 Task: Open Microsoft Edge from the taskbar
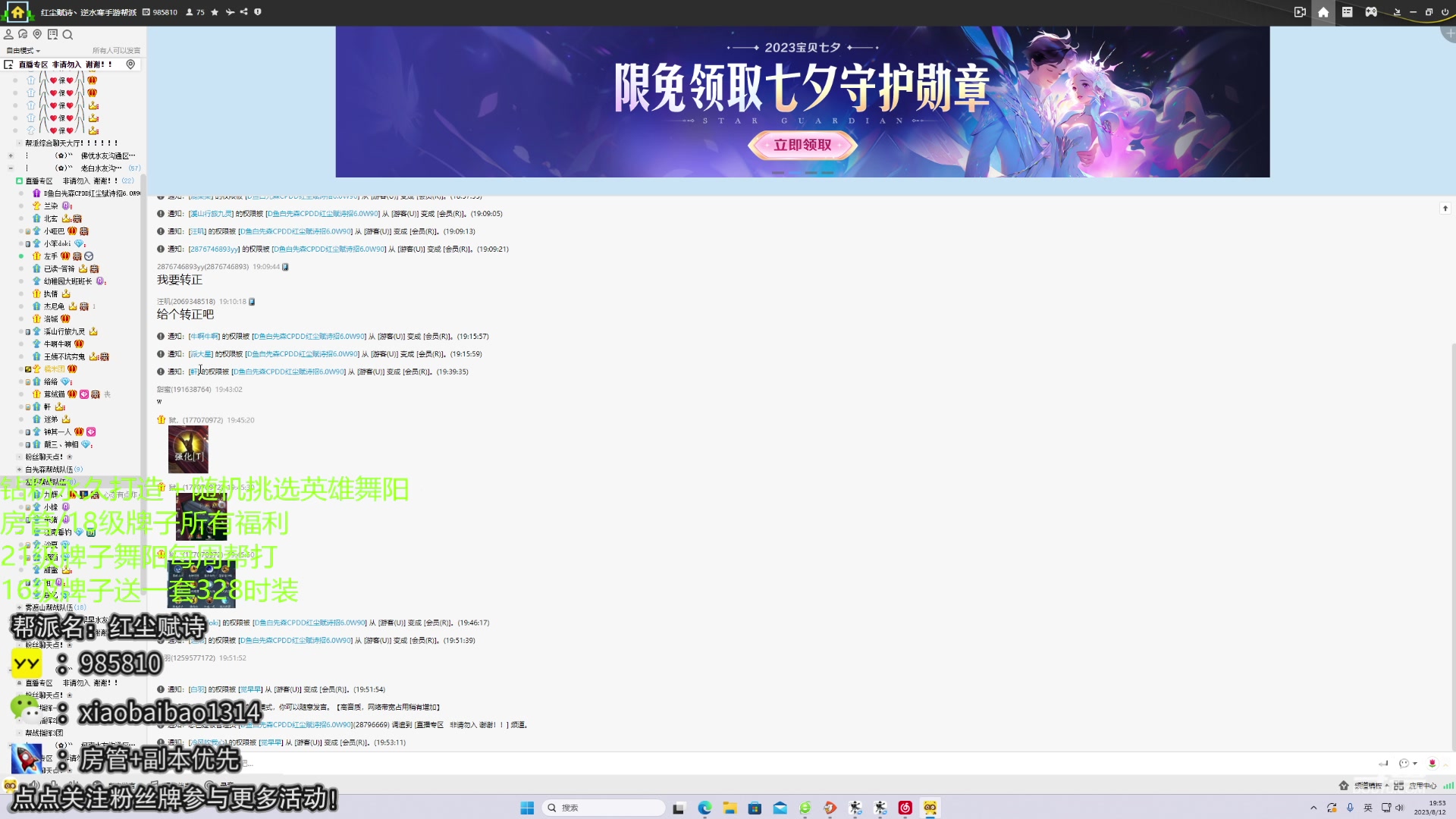coord(704,808)
